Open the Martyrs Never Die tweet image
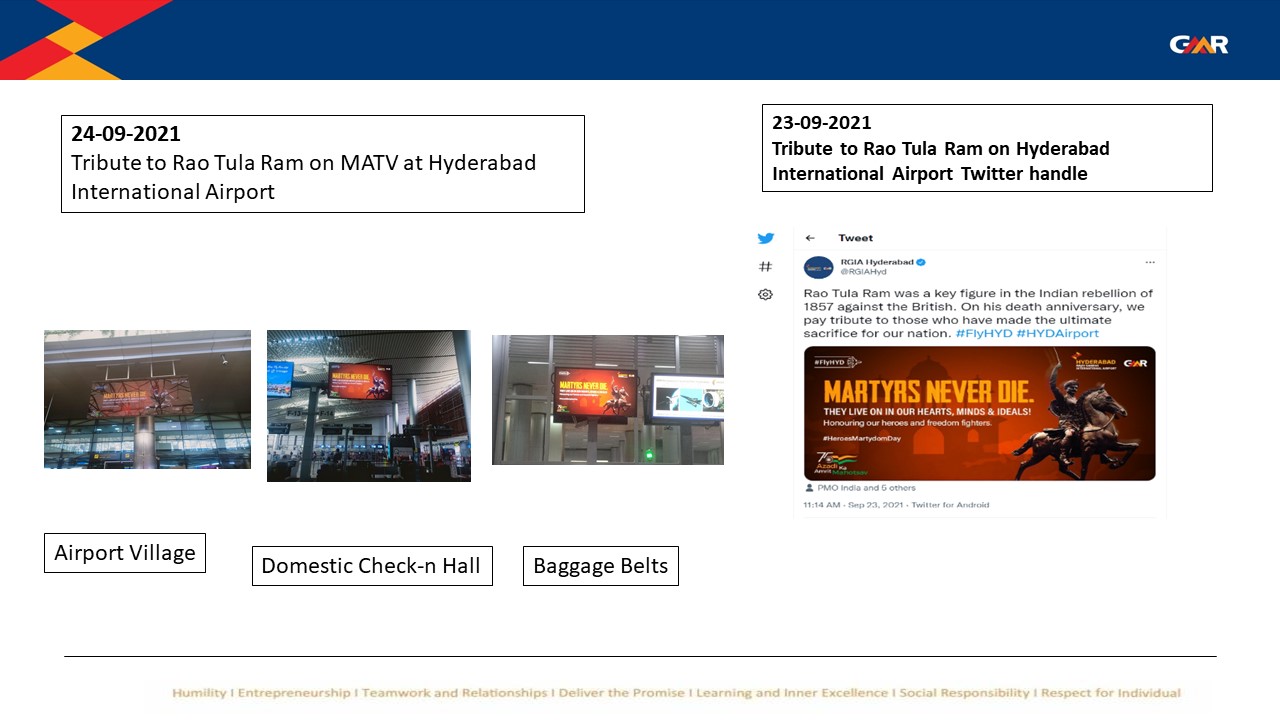The height and width of the screenshot is (720, 1280). click(979, 413)
